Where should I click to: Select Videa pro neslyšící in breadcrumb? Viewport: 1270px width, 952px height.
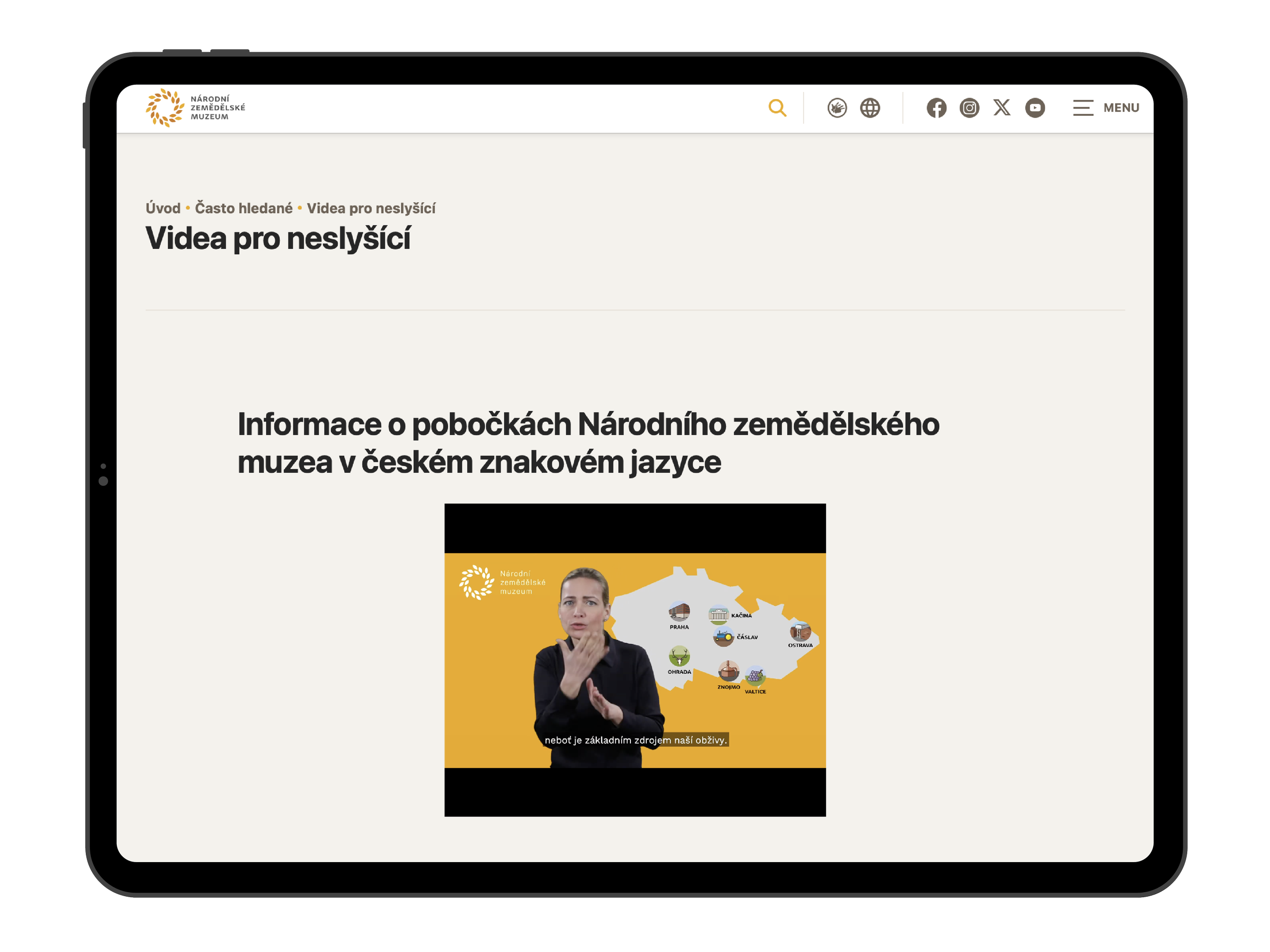tap(371, 208)
